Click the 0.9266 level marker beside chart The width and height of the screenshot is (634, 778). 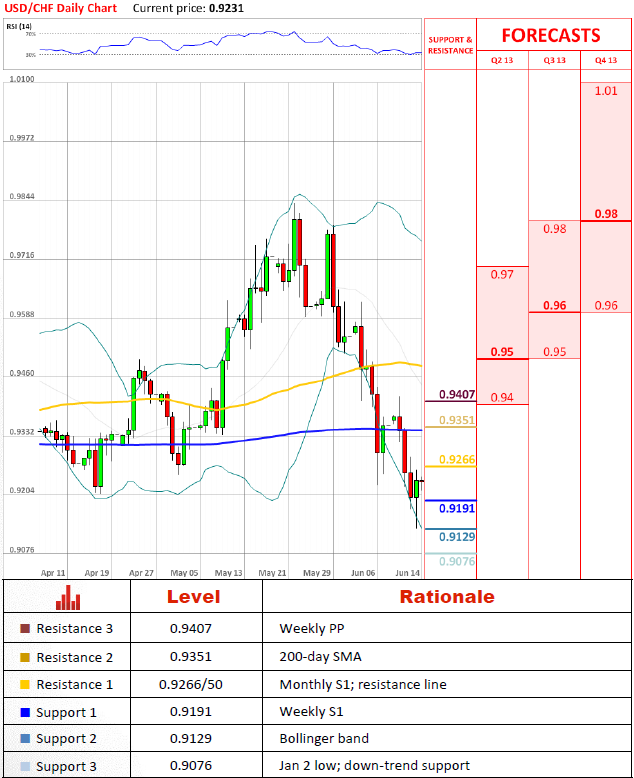tap(457, 459)
